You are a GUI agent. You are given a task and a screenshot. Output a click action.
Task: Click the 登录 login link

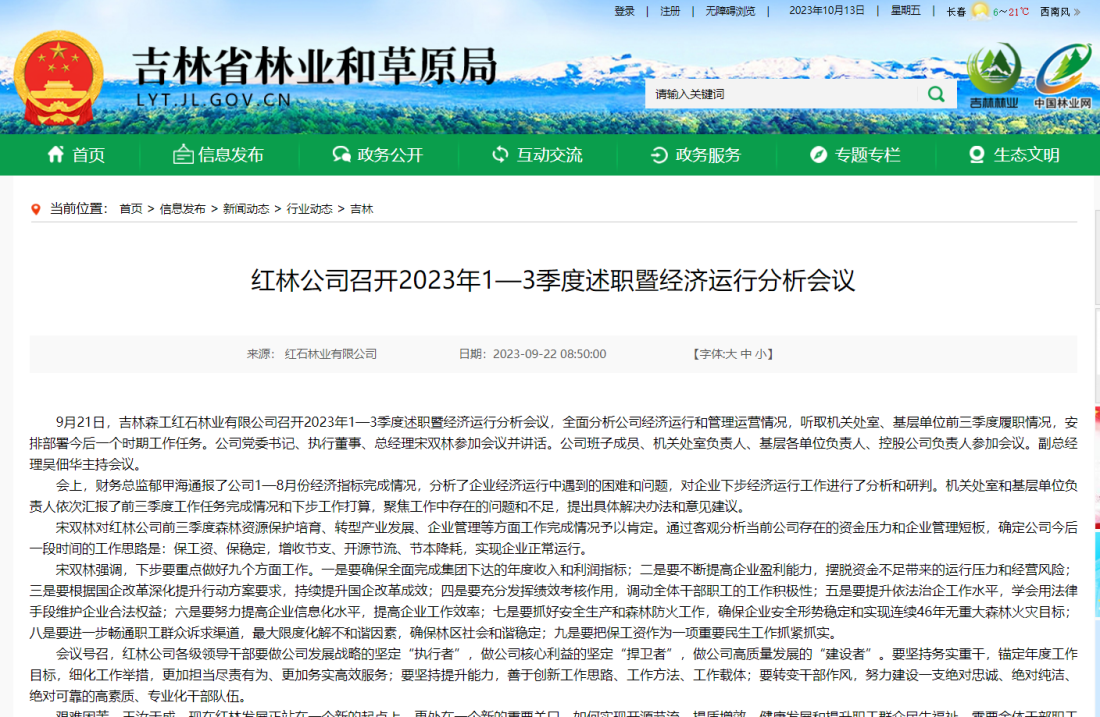[x=624, y=11]
